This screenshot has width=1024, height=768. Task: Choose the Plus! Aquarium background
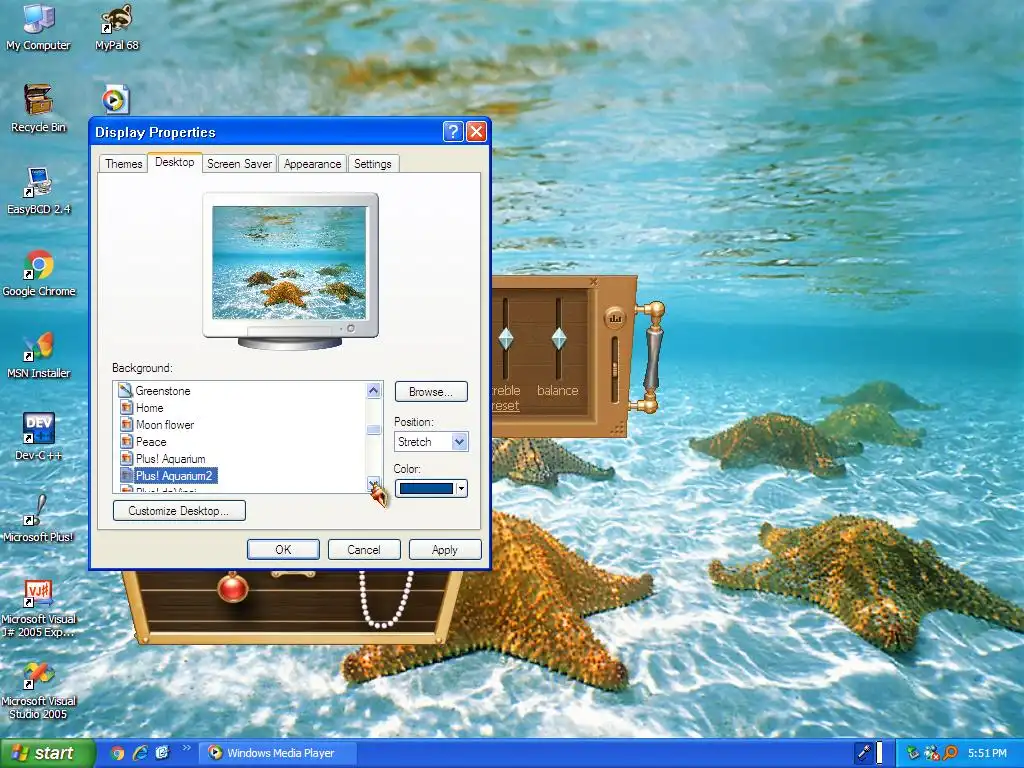(170, 458)
